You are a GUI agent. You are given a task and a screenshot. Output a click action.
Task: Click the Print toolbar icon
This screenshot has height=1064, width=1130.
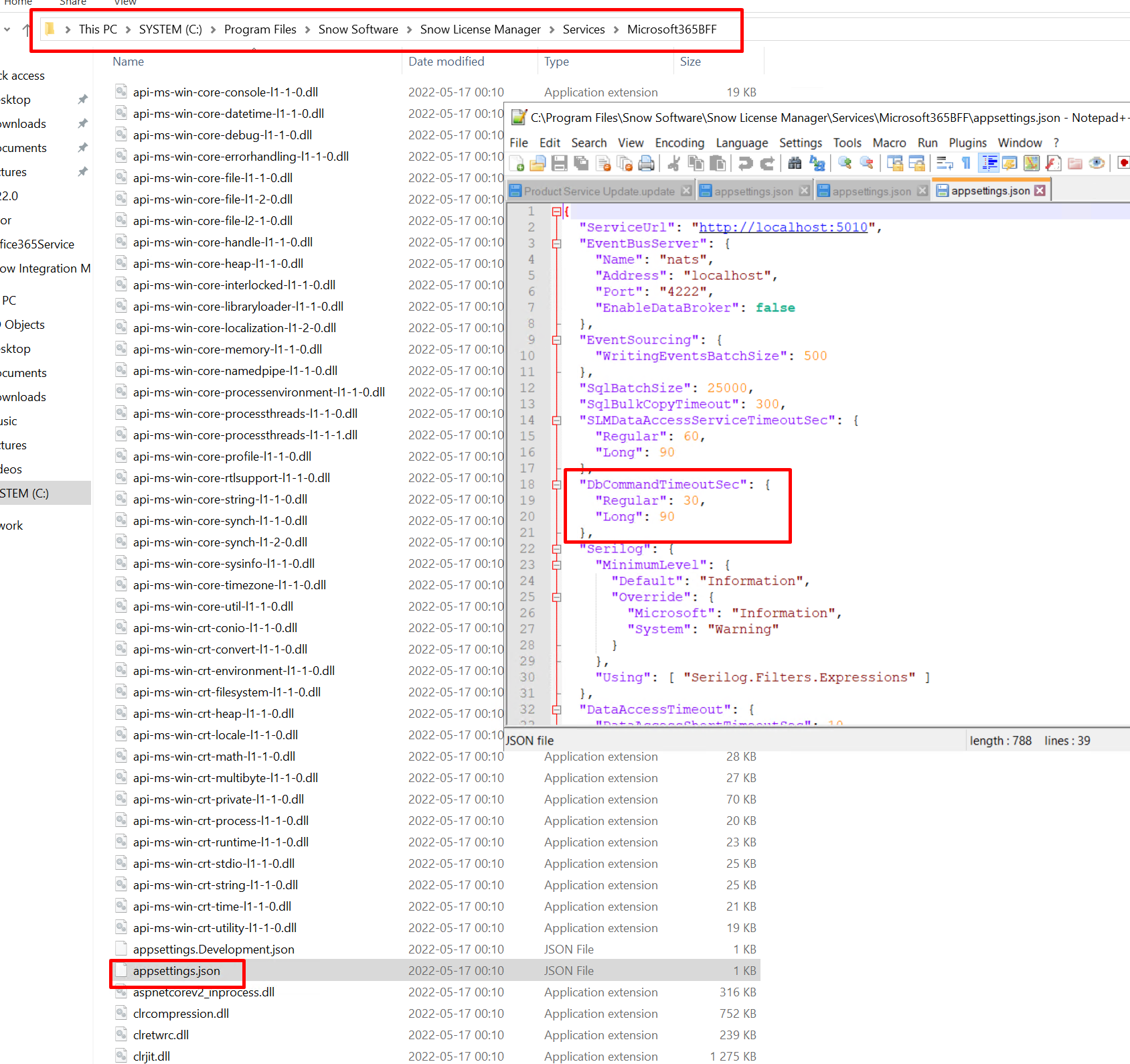pos(647,163)
